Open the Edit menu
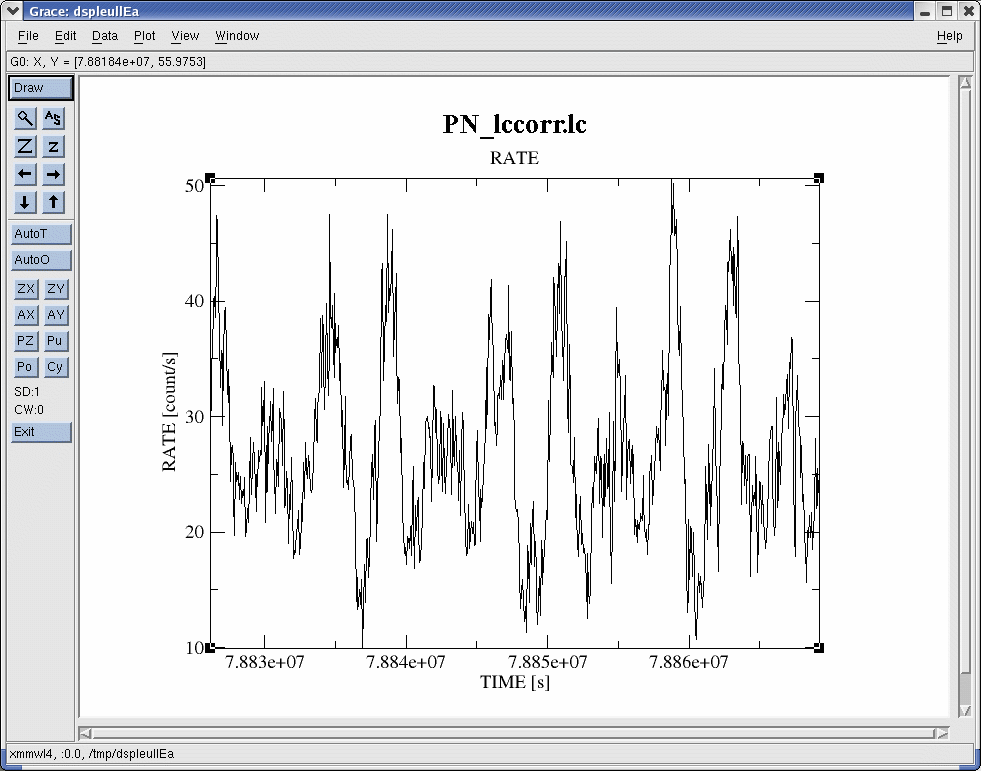 (x=66, y=36)
